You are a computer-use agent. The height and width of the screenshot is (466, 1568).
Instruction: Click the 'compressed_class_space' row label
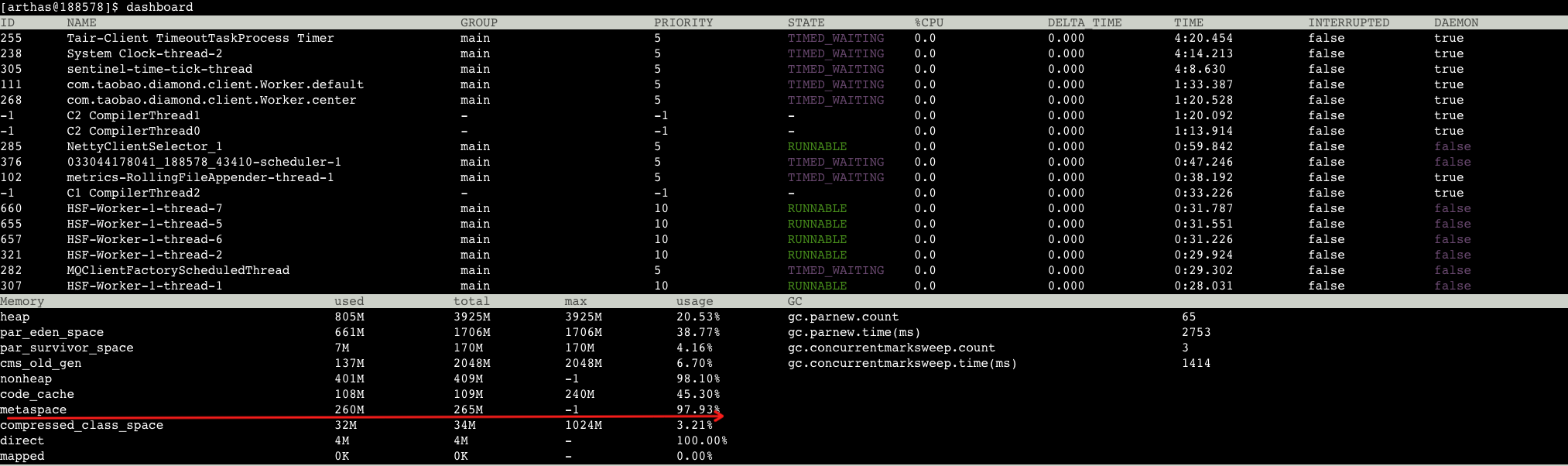click(82, 425)
